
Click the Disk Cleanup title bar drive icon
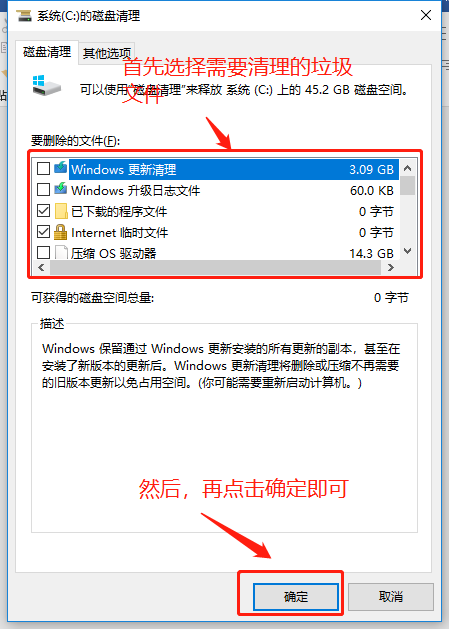pyautogui.click(x=24, y=16)
